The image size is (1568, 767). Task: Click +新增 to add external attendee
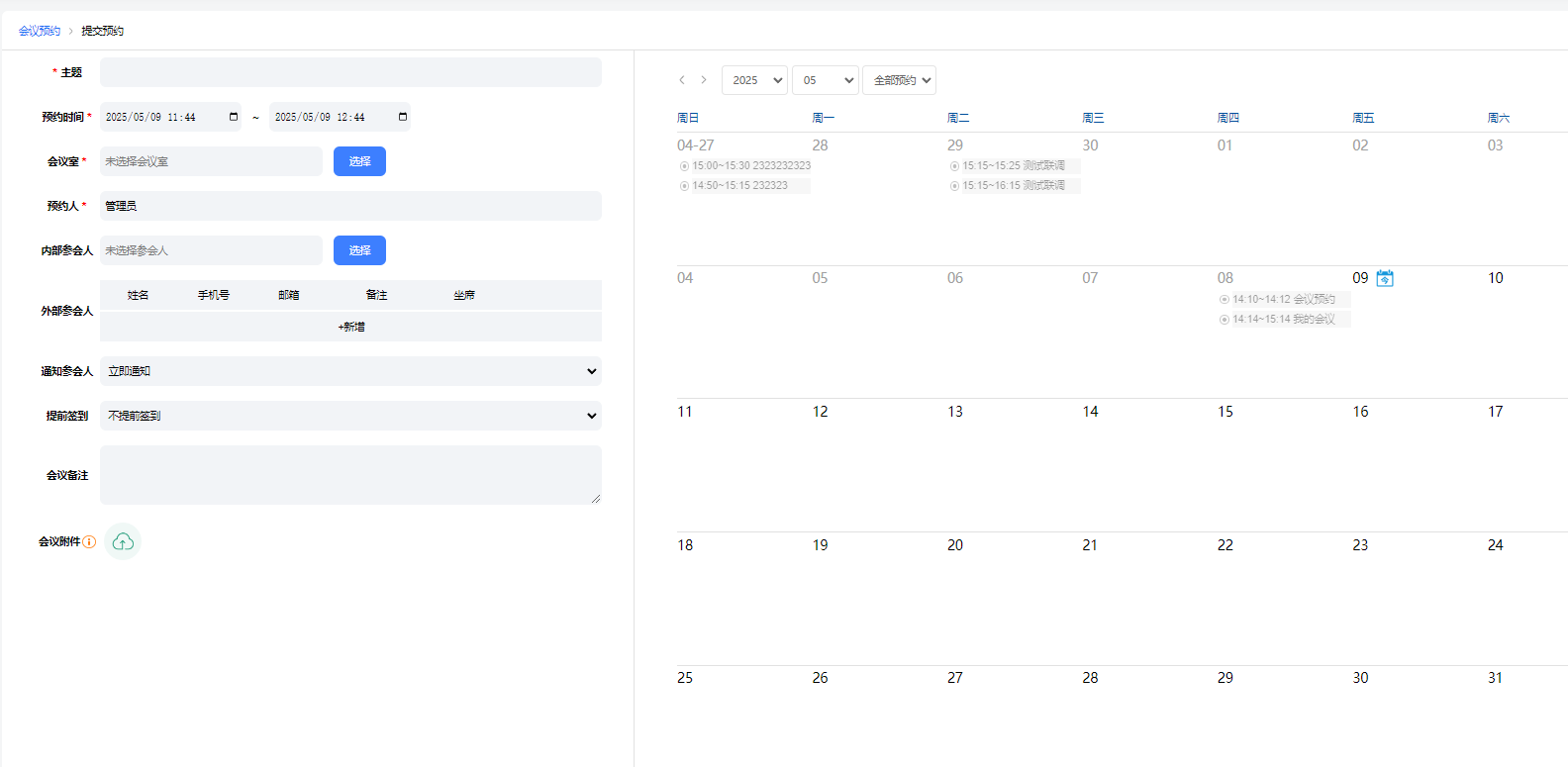[x=350, y=327]
